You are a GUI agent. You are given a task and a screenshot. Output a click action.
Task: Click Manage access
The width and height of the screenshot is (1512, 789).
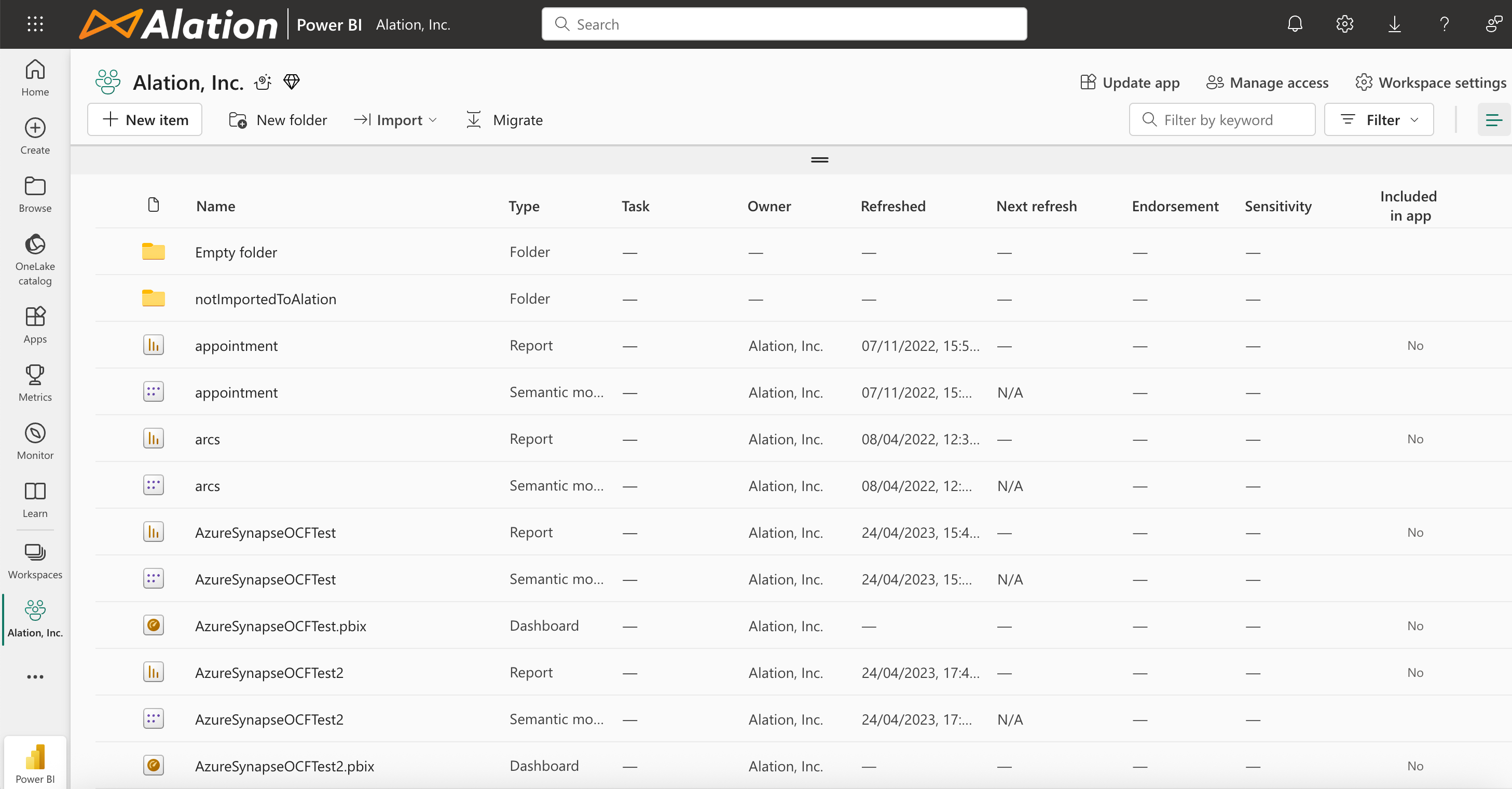[x=1267, y=82]
